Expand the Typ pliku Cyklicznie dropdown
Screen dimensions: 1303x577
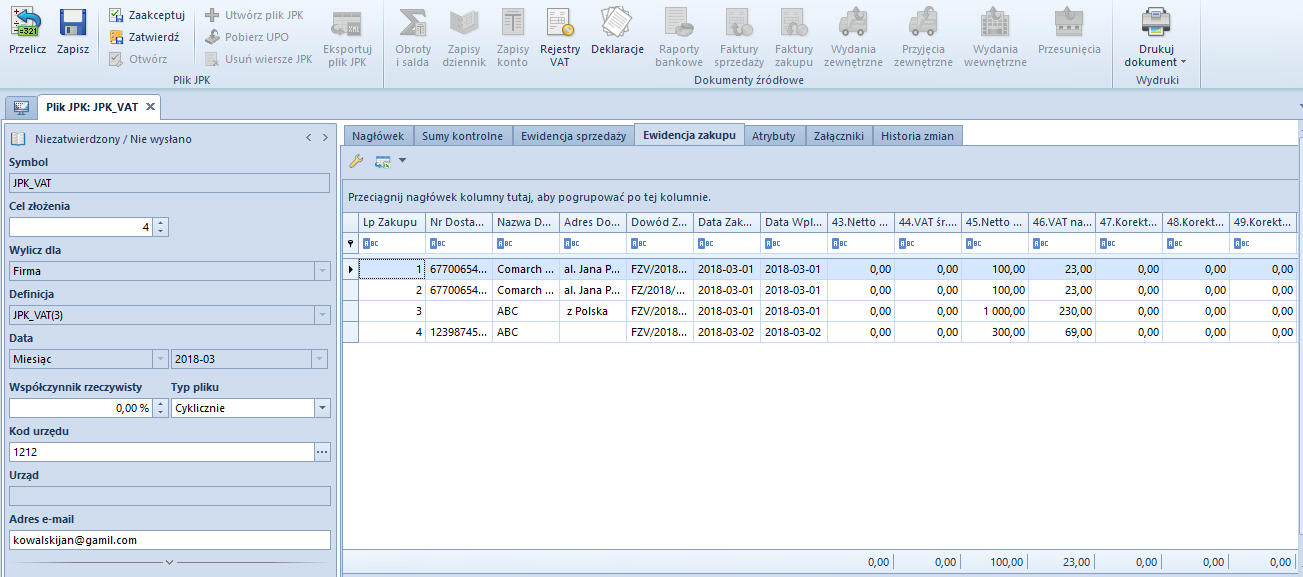tap(322, 408)
